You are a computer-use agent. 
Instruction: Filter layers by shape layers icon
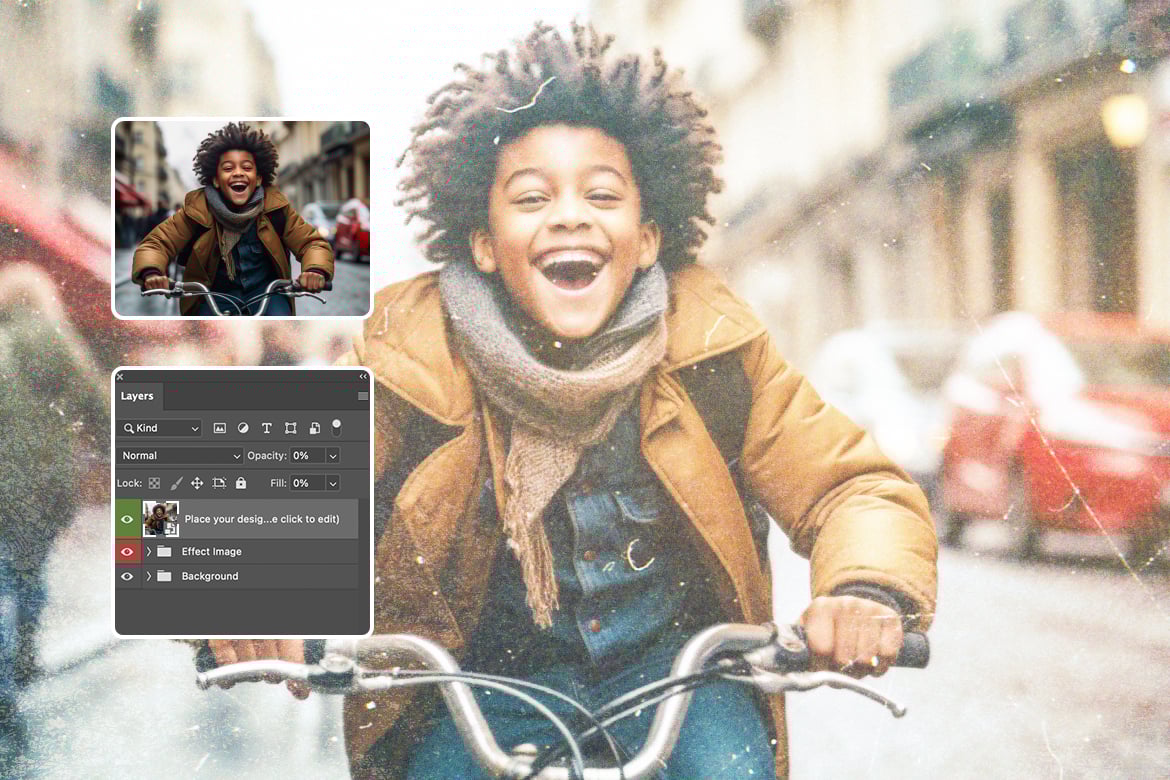290,428
